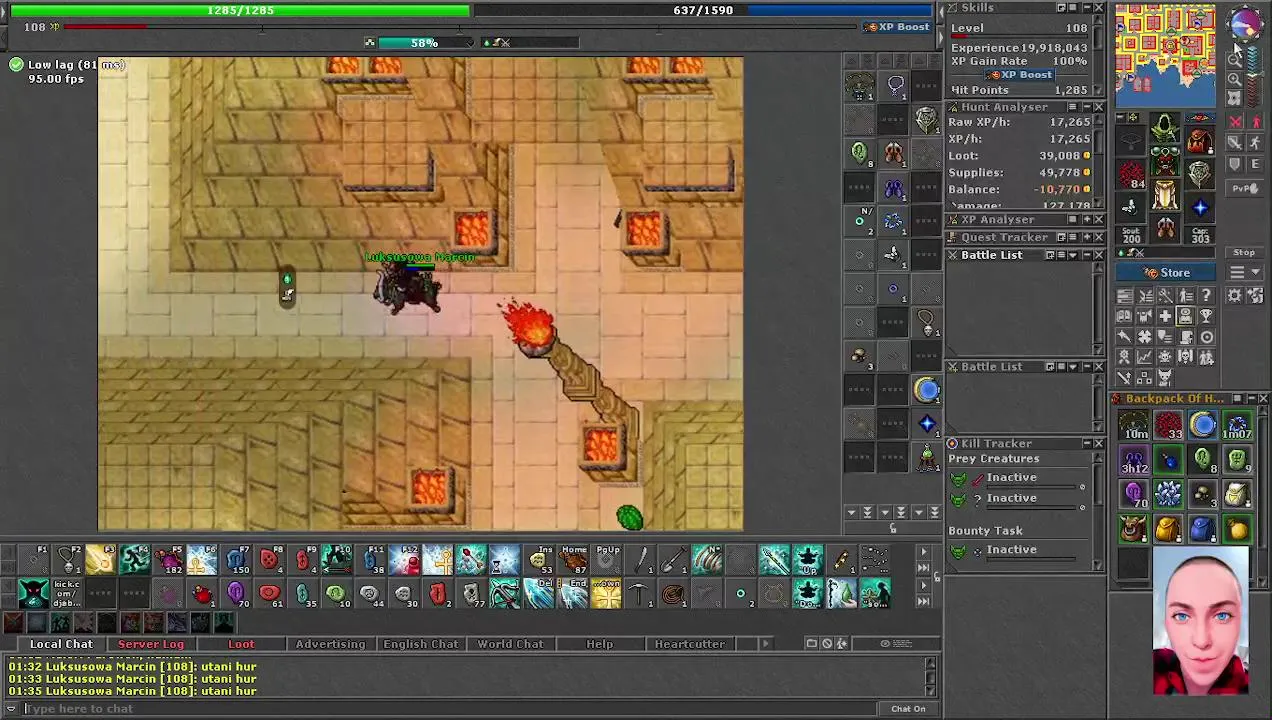Toggle the PvP mode button

(1244, 188)
